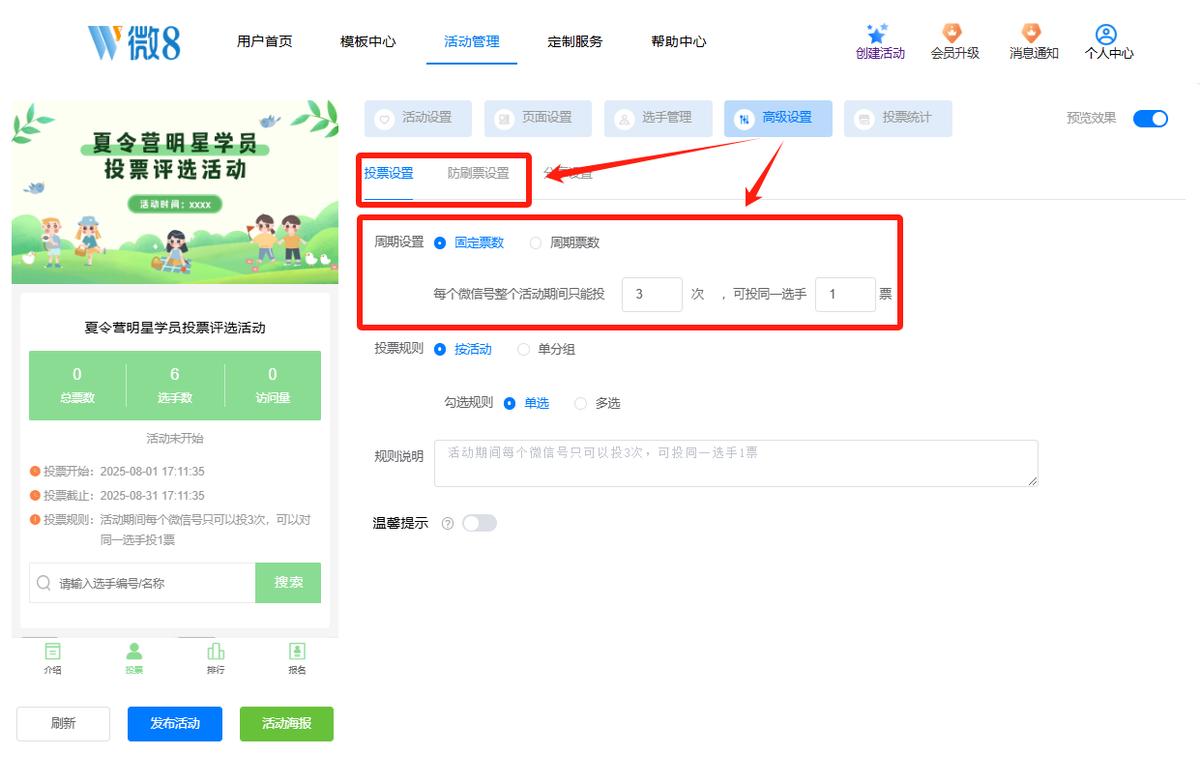Viewport: 1200px width, 776px height.
Task: Click the 温馨提示 help question icon
Action: pyautogui.click(x=447, y=524)
